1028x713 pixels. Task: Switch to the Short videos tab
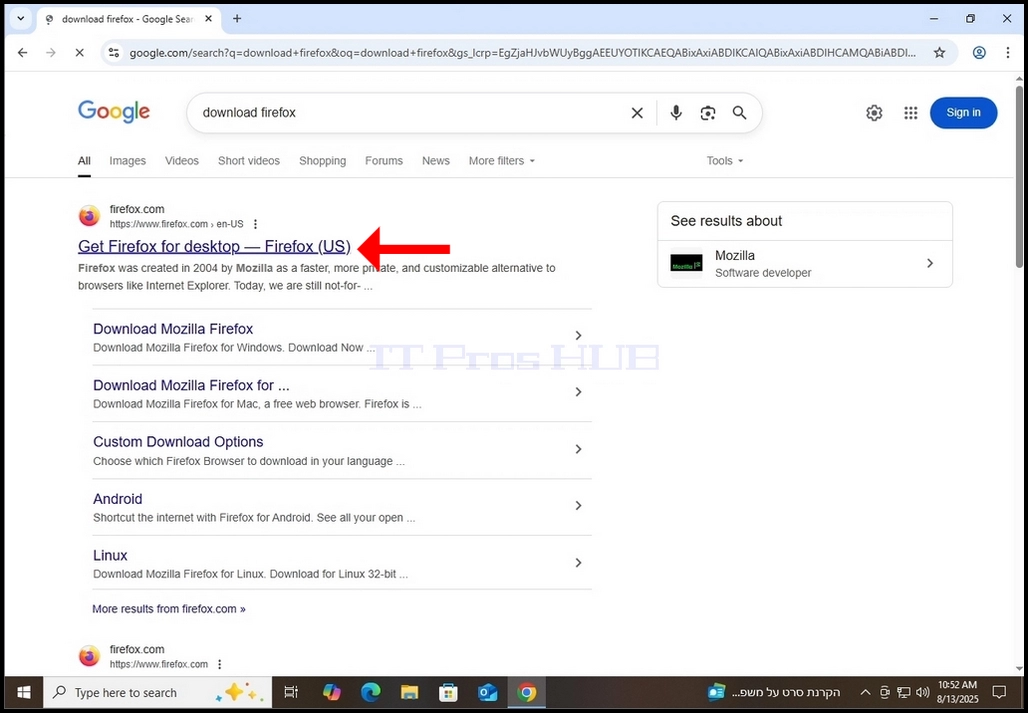(x=248, y=161)
